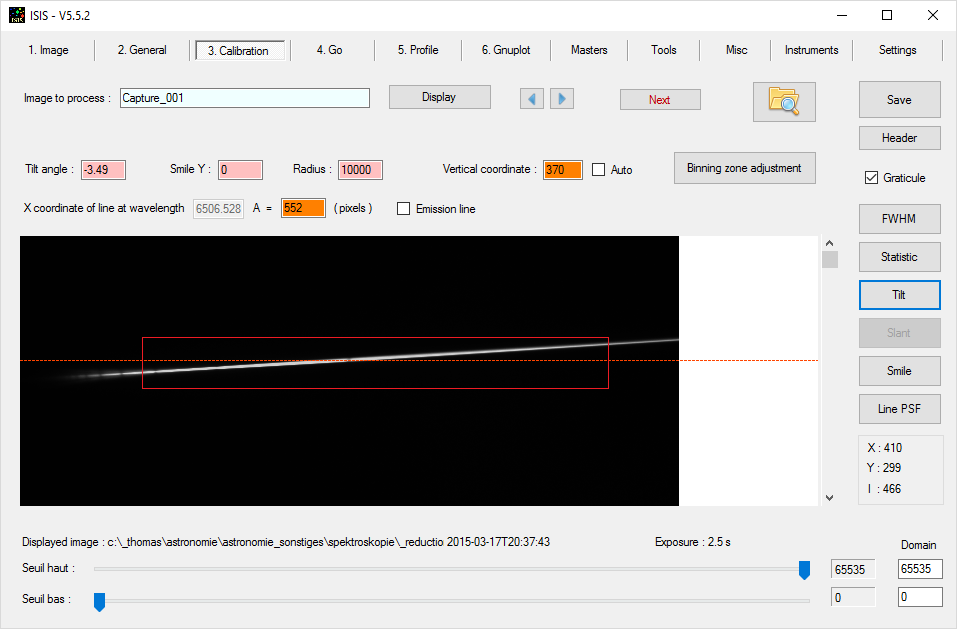Image resolution: width=957 pixels, height=629 pixels.
Task: Open the Masters tab
Action: [x=589, y=50]
